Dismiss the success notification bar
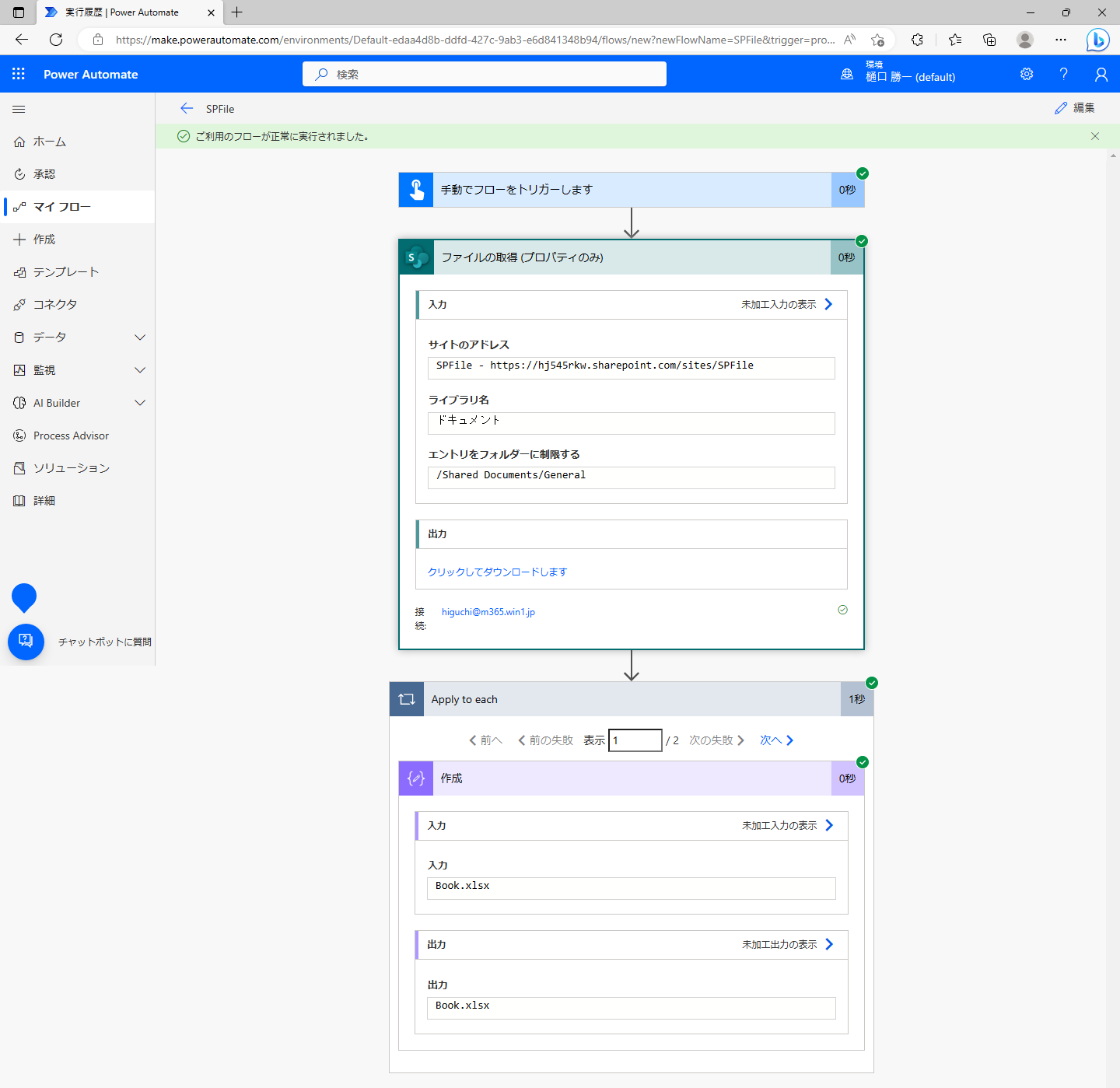Viewport: 1120px width, 1088px height. (x=1095, y=136)
